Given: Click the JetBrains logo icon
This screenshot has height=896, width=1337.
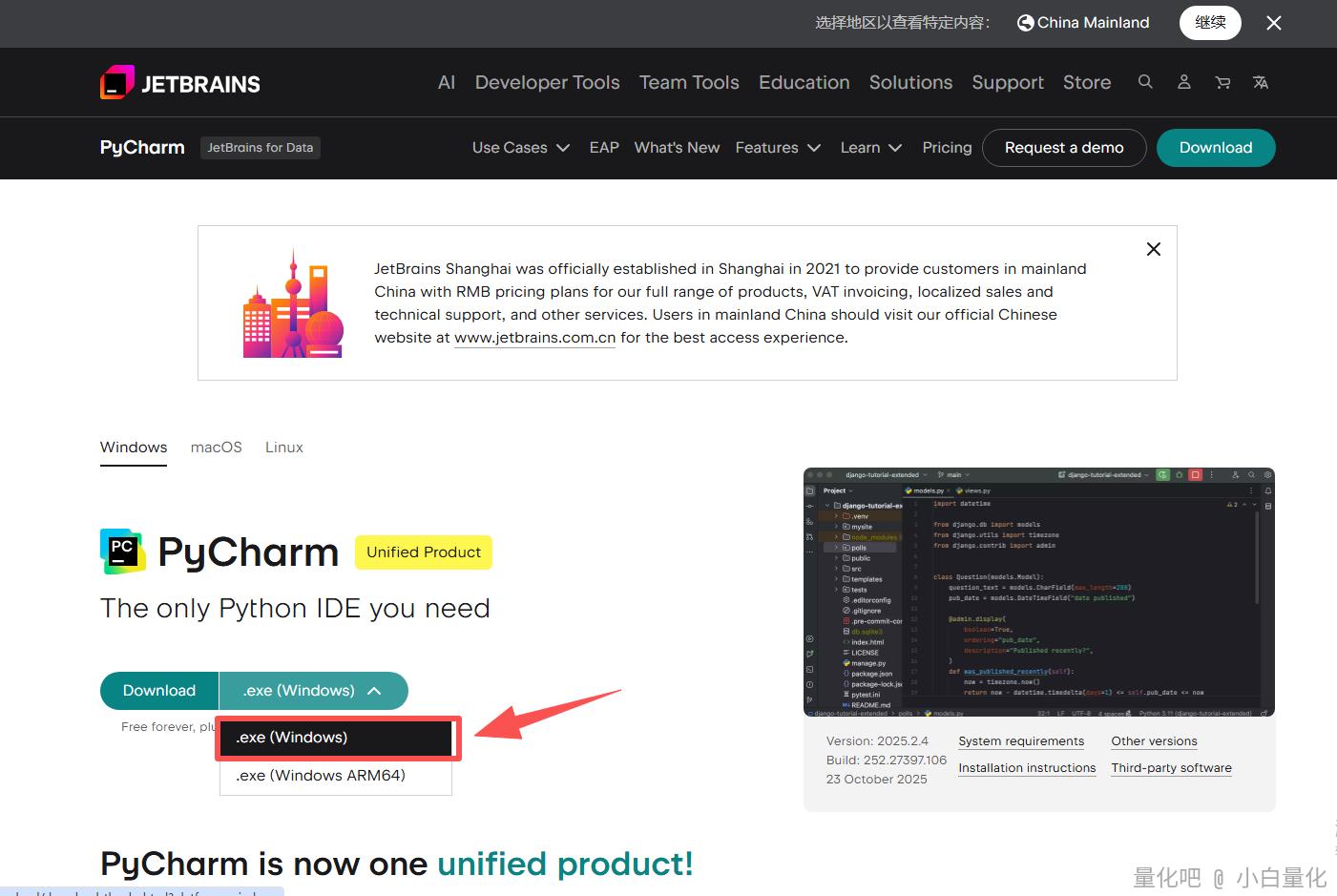Looking at the screenshot, I should [117, 83].
